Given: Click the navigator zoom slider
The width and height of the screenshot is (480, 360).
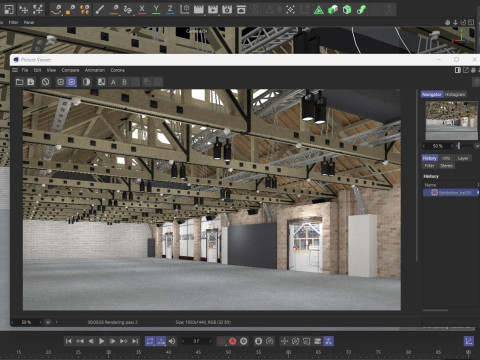Looking at the screenshot, I should point(465,146).
